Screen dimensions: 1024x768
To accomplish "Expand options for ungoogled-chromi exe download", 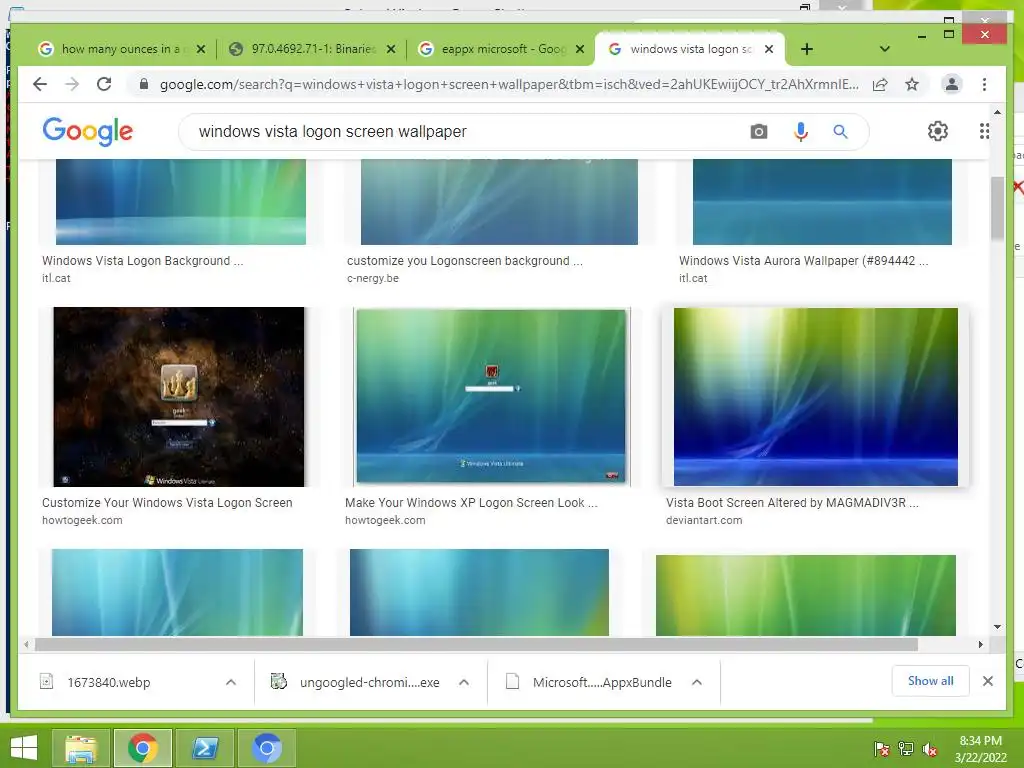I will pyautogui.click(x=464, y=682).
